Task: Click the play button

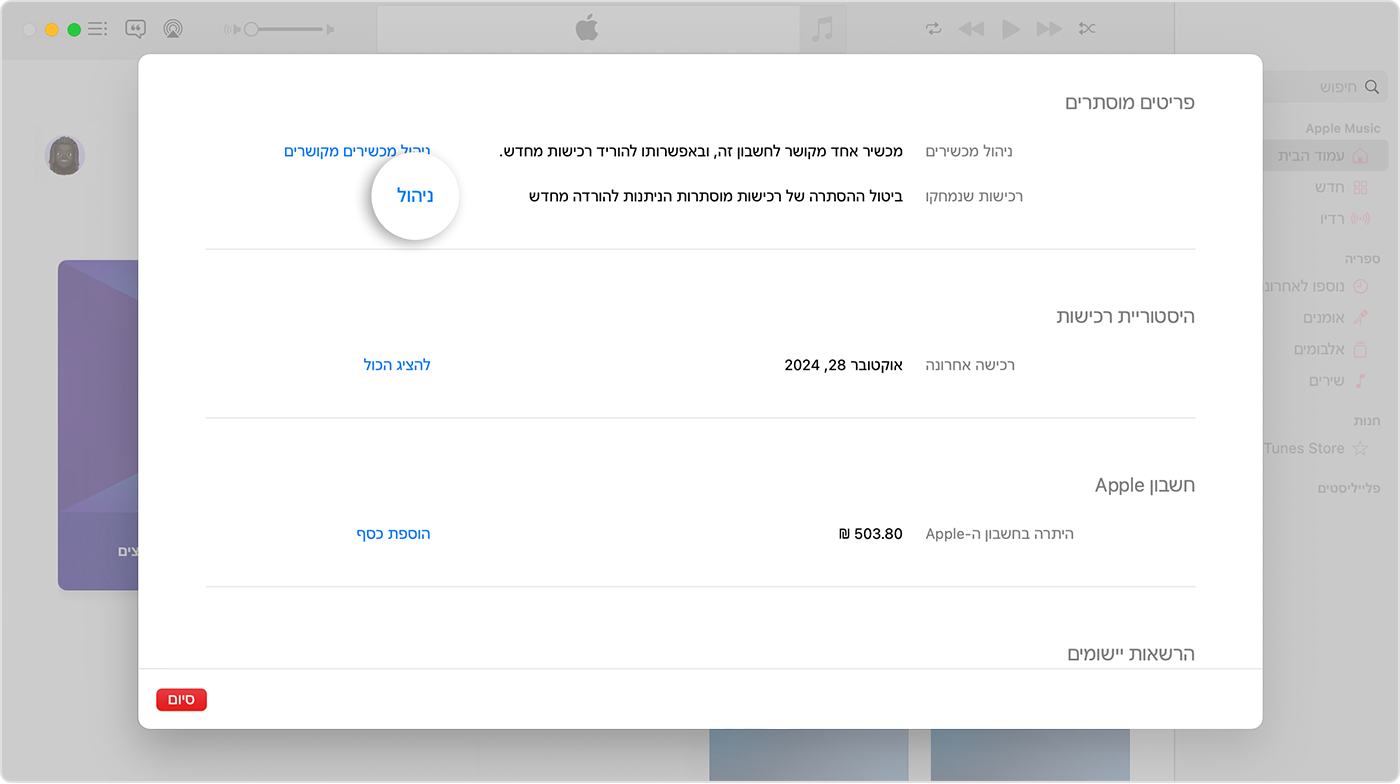Action: point(1011,29)
